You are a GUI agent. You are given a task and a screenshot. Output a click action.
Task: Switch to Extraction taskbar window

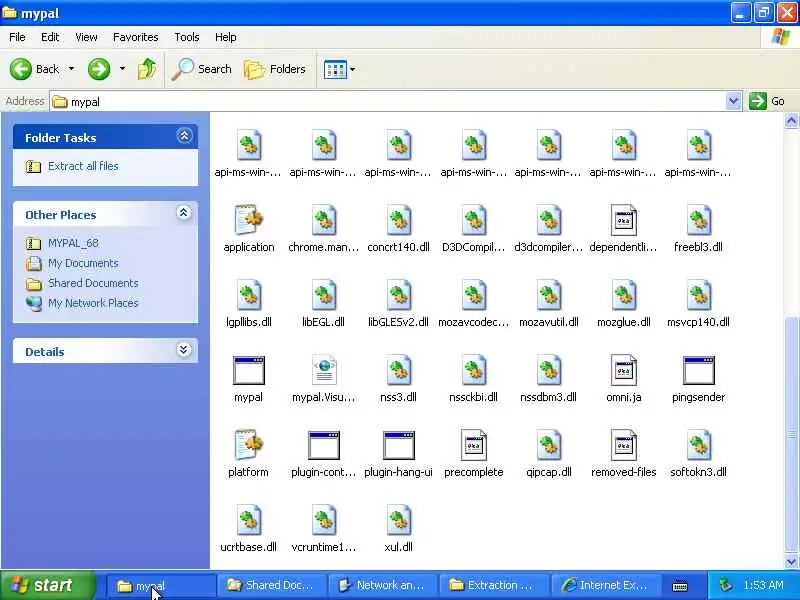[493, 586]
